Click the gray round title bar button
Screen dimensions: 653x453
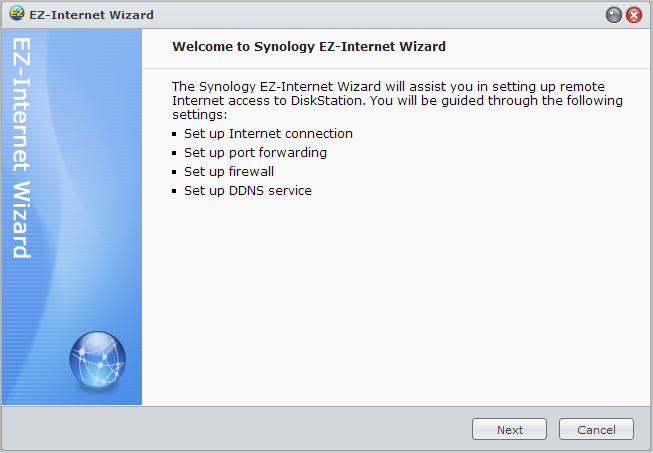click(613, 15)
